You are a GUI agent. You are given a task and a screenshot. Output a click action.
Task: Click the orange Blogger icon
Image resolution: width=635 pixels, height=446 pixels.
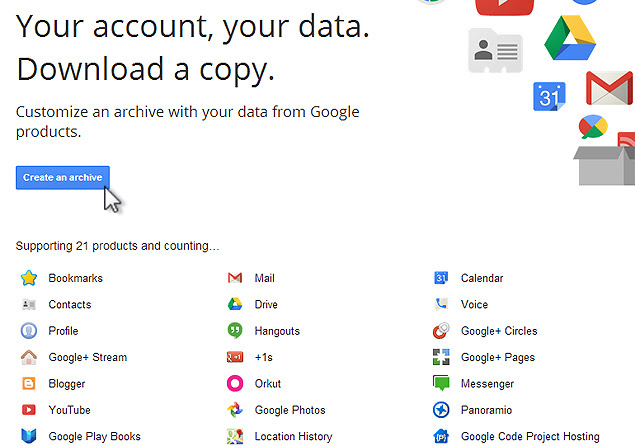tap(29, 383)
